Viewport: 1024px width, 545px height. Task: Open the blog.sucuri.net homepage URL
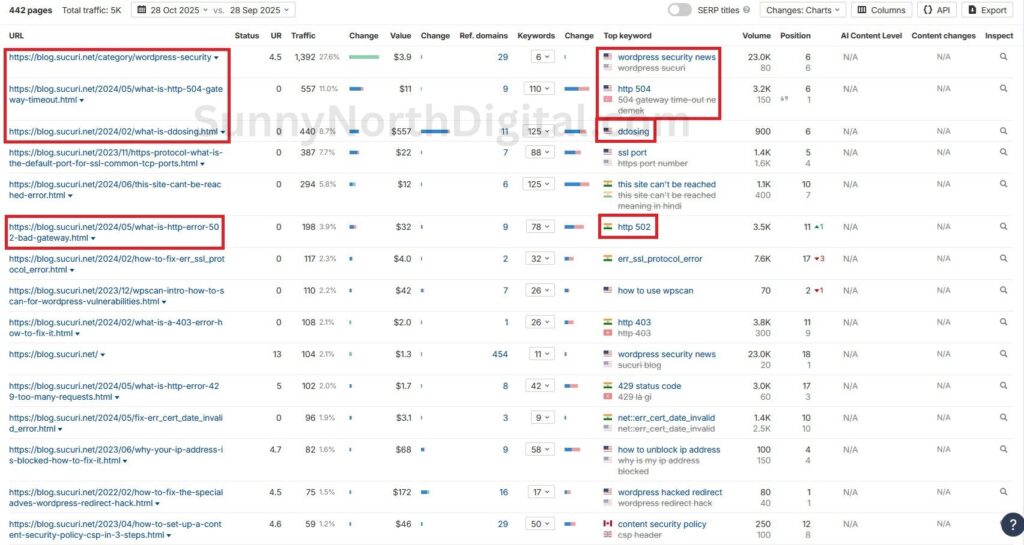(x=54, y=354)
